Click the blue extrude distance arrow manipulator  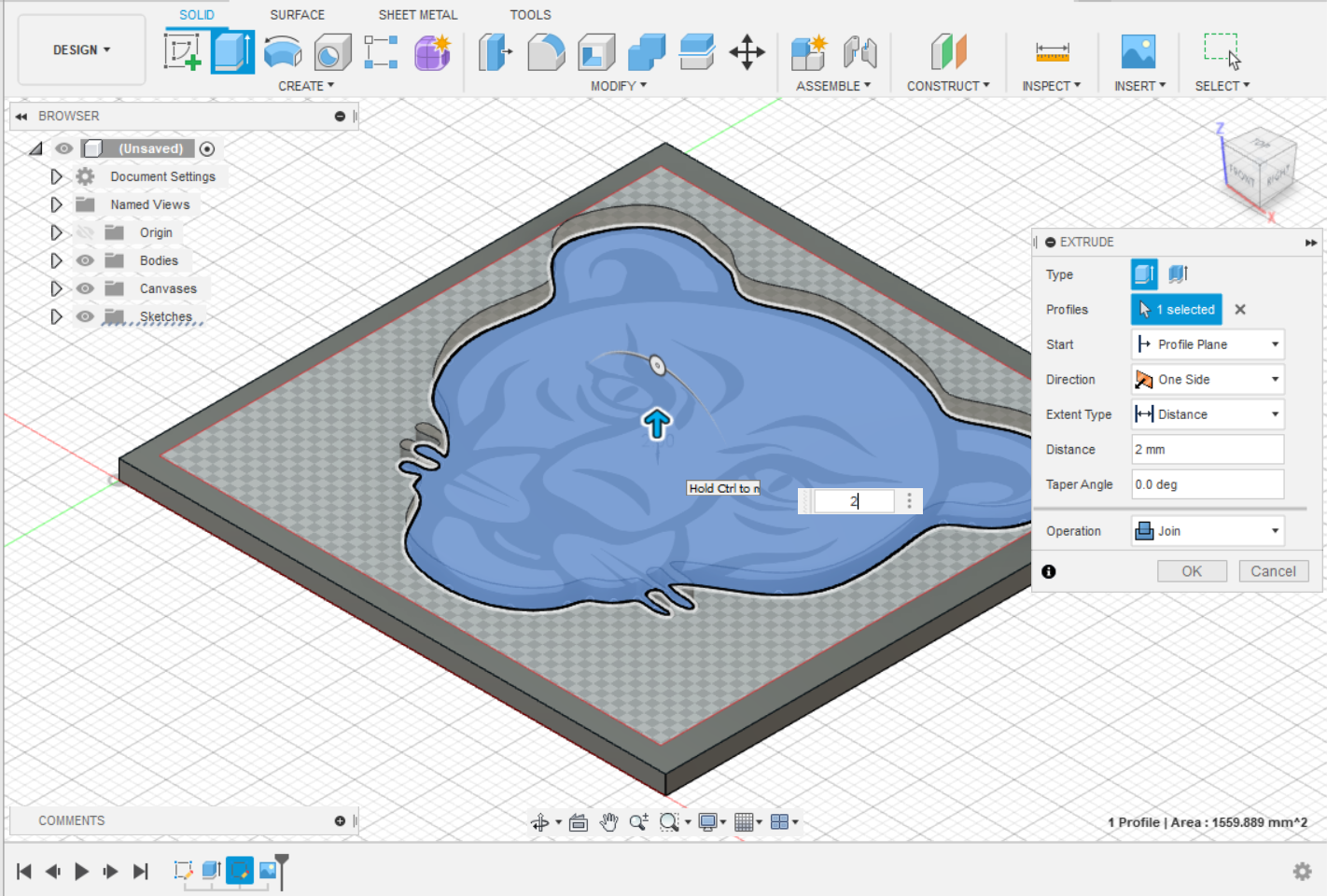coord(657,424)
